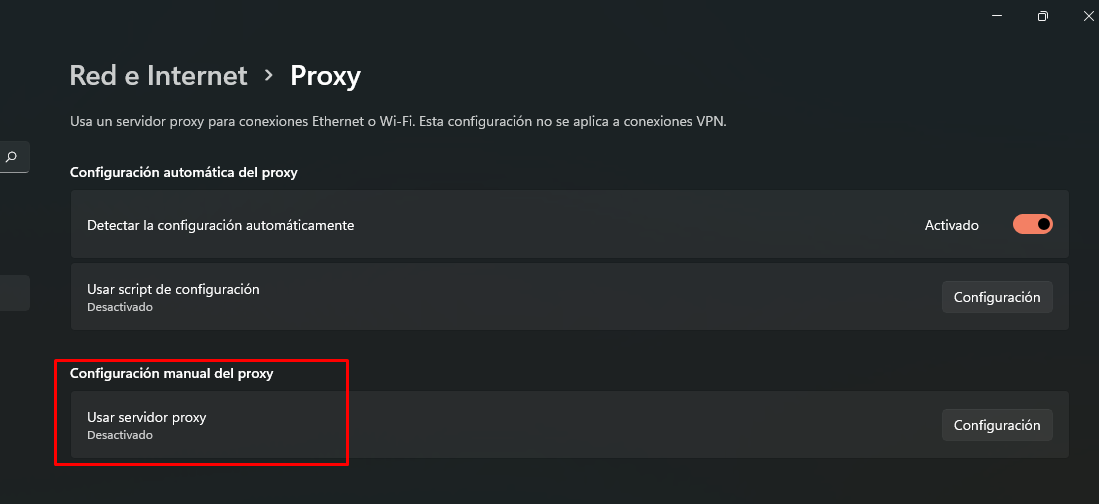Click the breadcrumb chevron arrow before Proxy
The height and width of the screenshot is (504, 1099).
pos(269,76)
